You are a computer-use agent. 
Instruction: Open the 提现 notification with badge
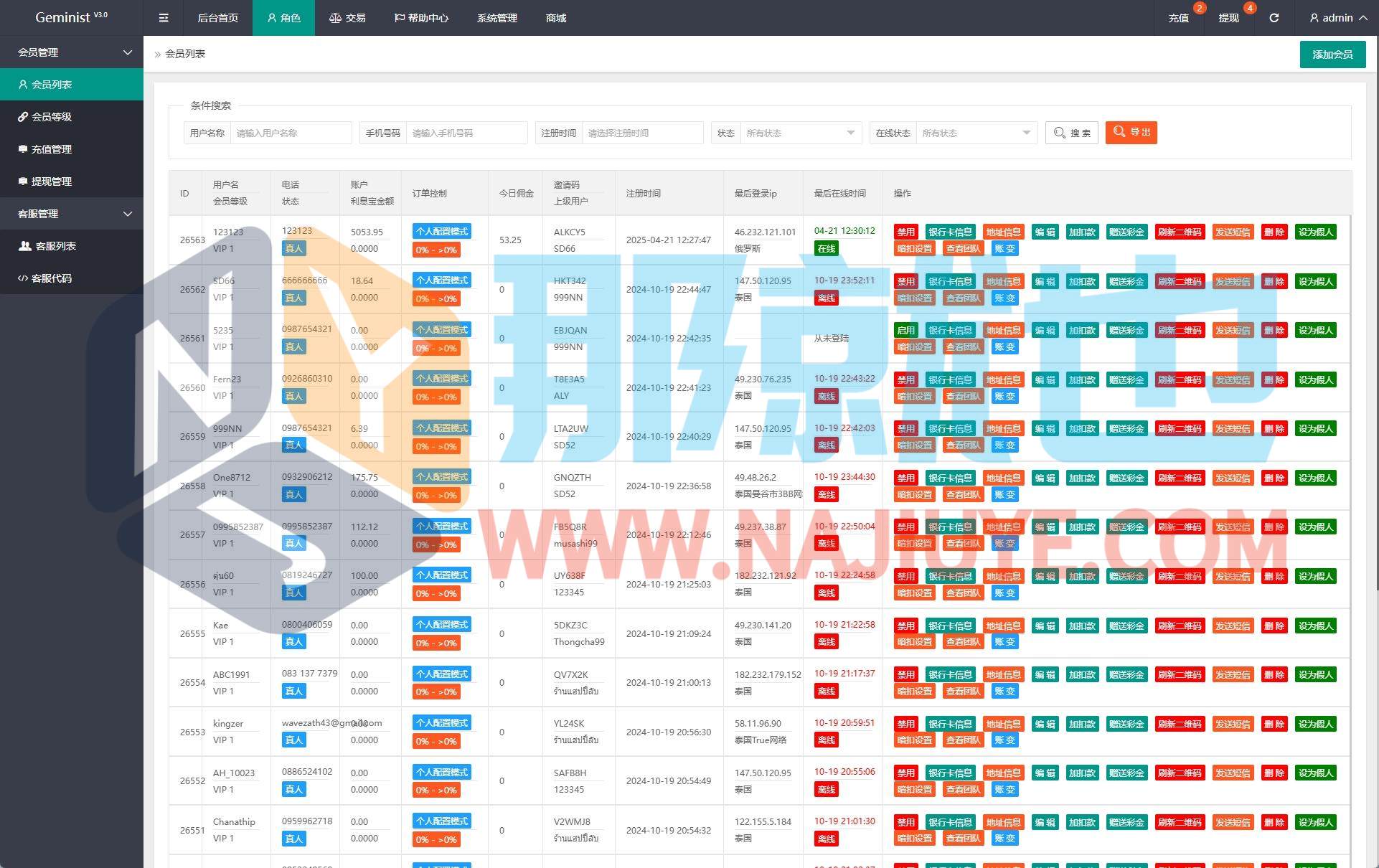[x=1228, y=18]
